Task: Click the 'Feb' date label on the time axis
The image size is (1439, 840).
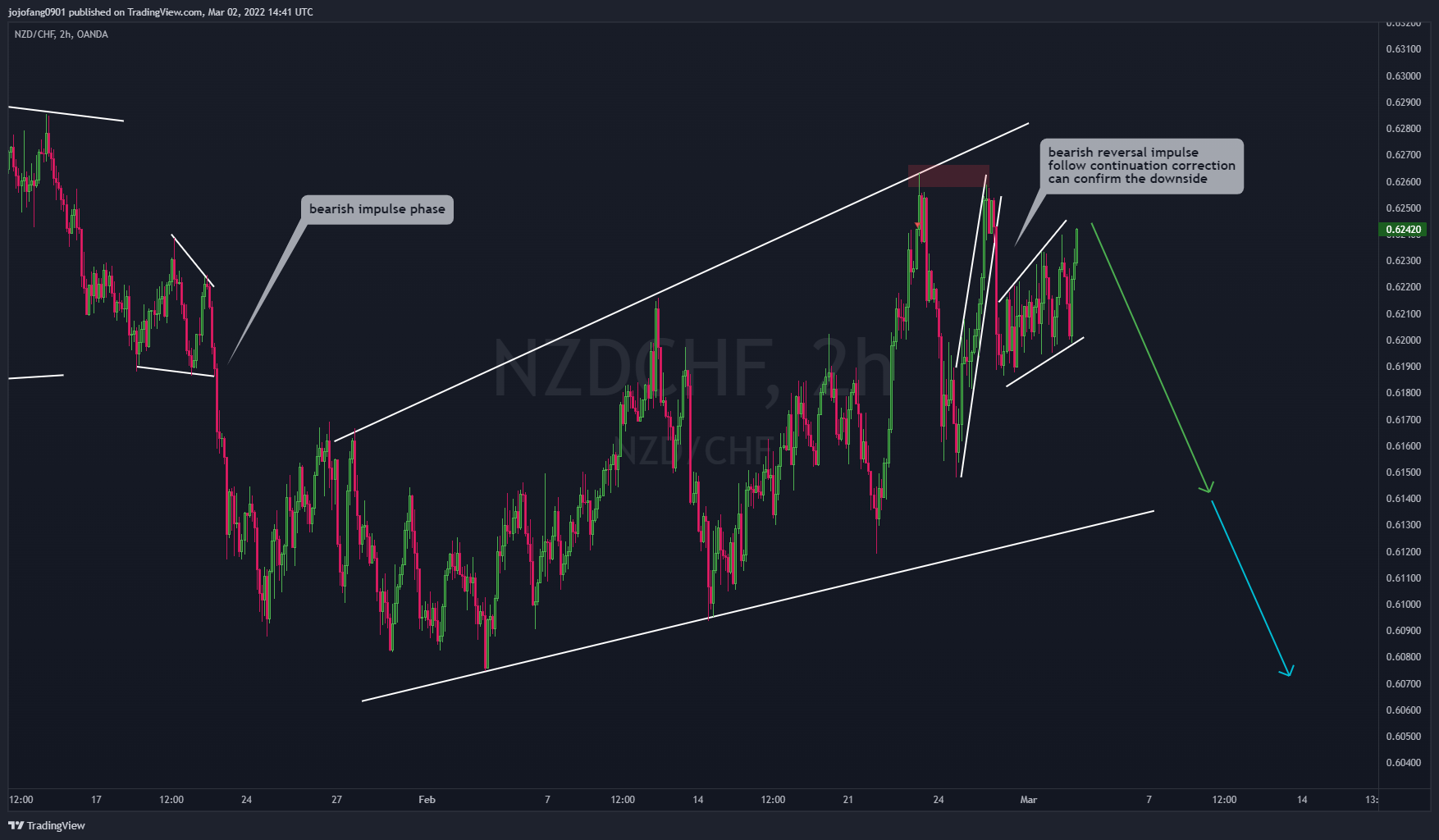Action: [427, 800]
